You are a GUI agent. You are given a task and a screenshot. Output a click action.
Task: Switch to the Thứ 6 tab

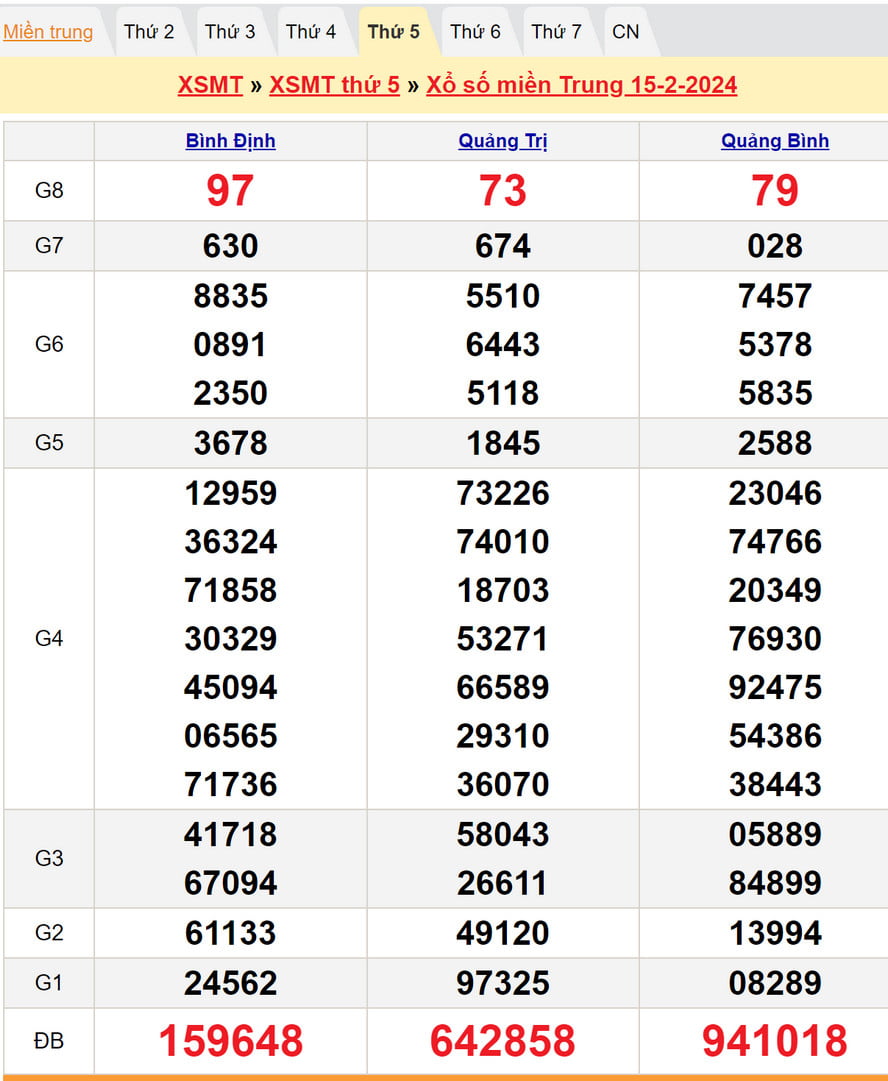[475, 32]
